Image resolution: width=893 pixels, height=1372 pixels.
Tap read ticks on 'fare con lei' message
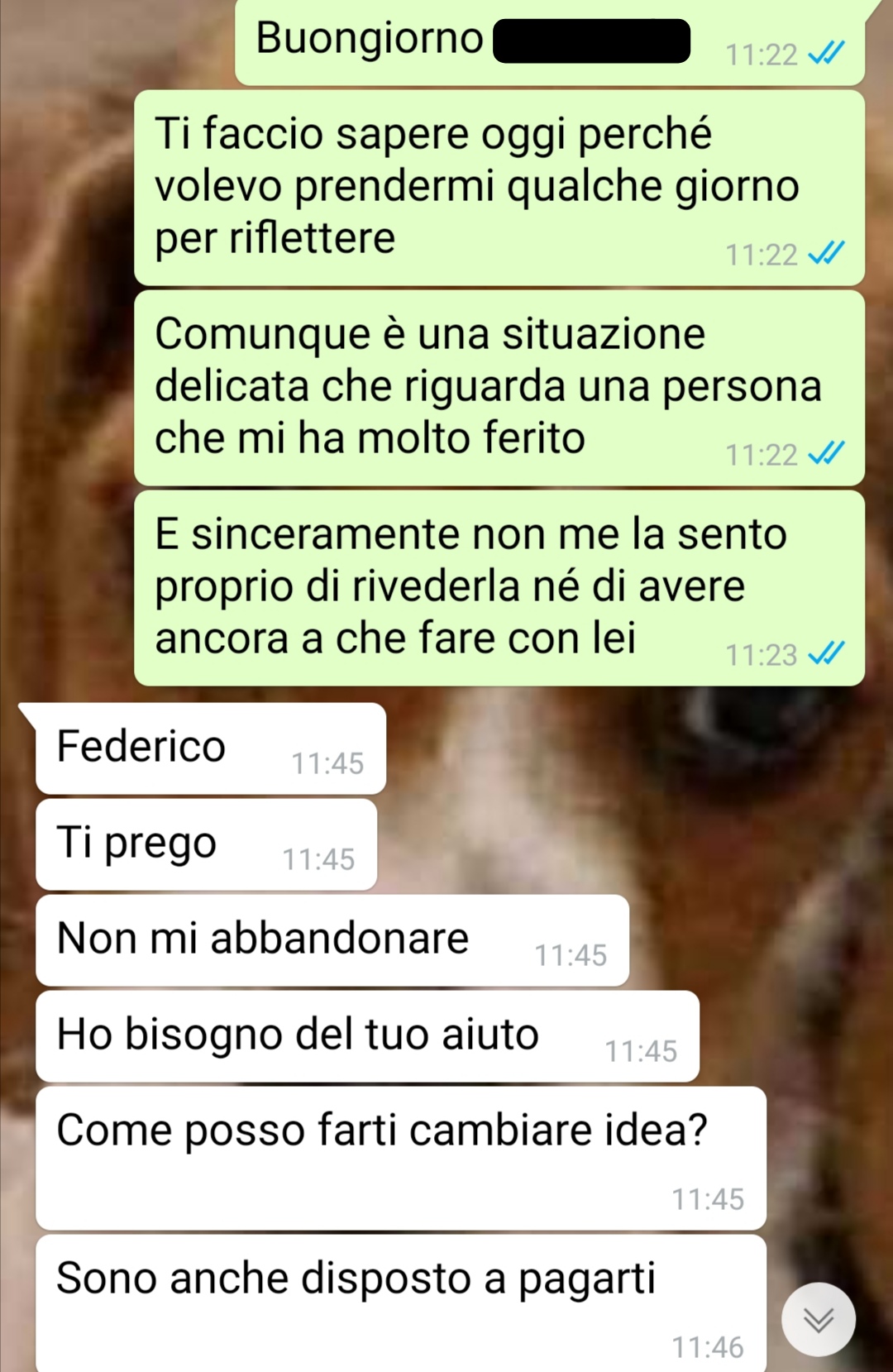(x=826, y=653)
